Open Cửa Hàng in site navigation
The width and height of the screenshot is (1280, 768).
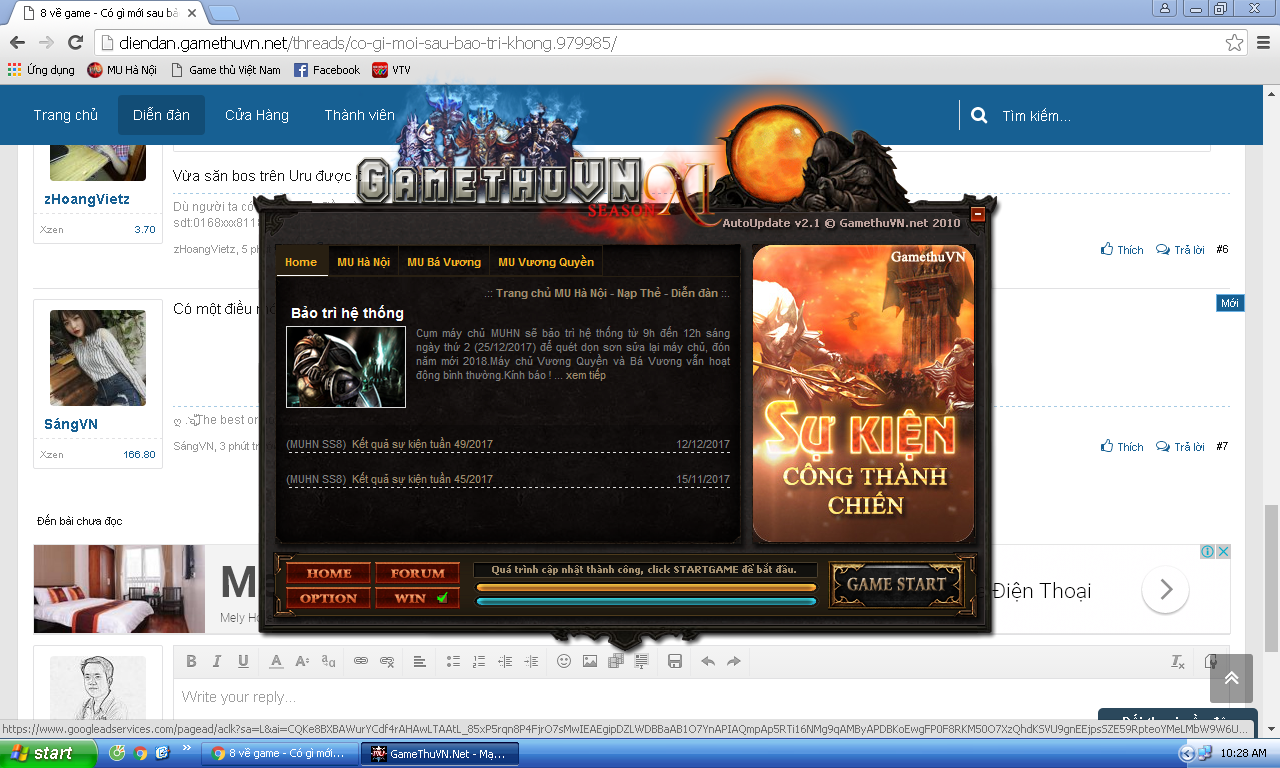click(x=257, y=115)
